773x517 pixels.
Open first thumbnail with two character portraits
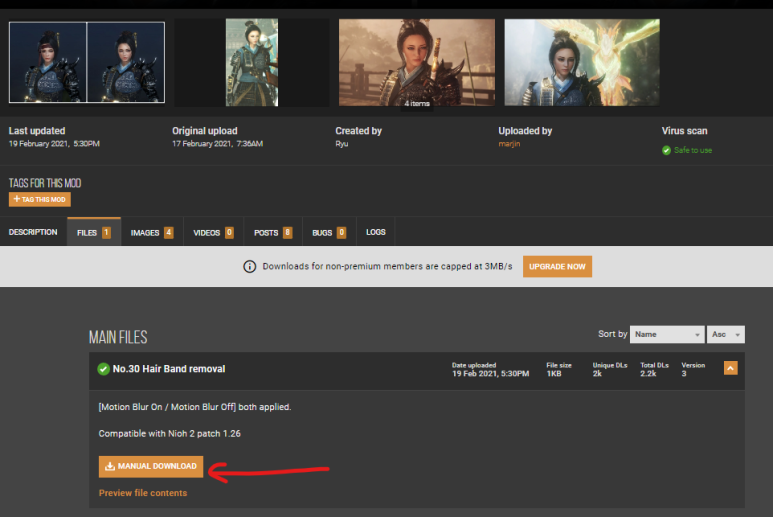pyautogui.click(x=87, y=62)
